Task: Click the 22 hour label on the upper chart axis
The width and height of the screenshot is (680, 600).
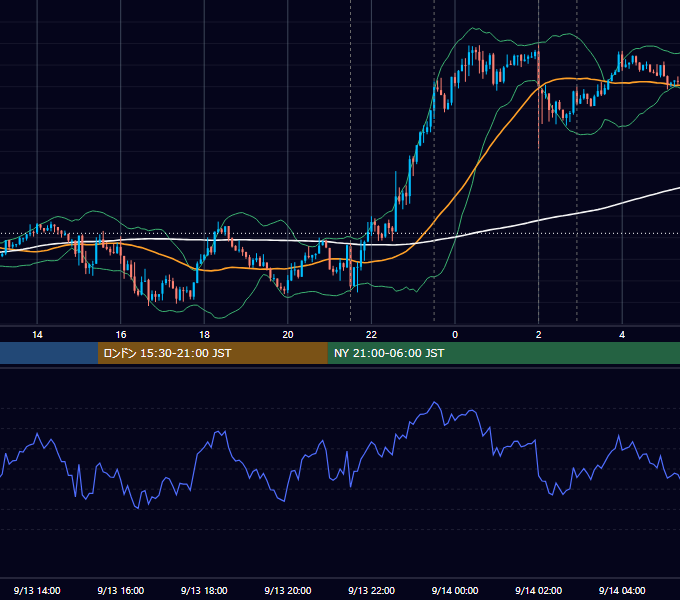Action: click(x=371, y=335)
